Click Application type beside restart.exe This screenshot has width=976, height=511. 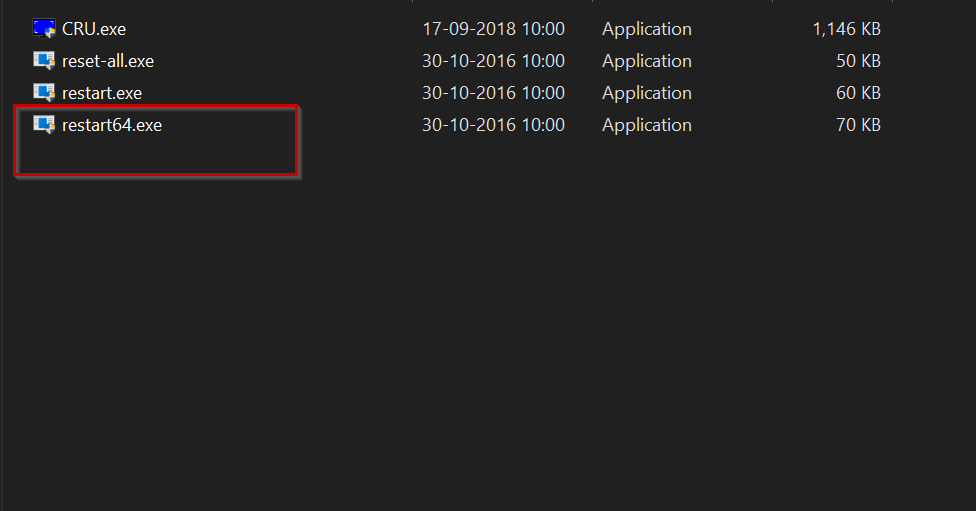647,93
